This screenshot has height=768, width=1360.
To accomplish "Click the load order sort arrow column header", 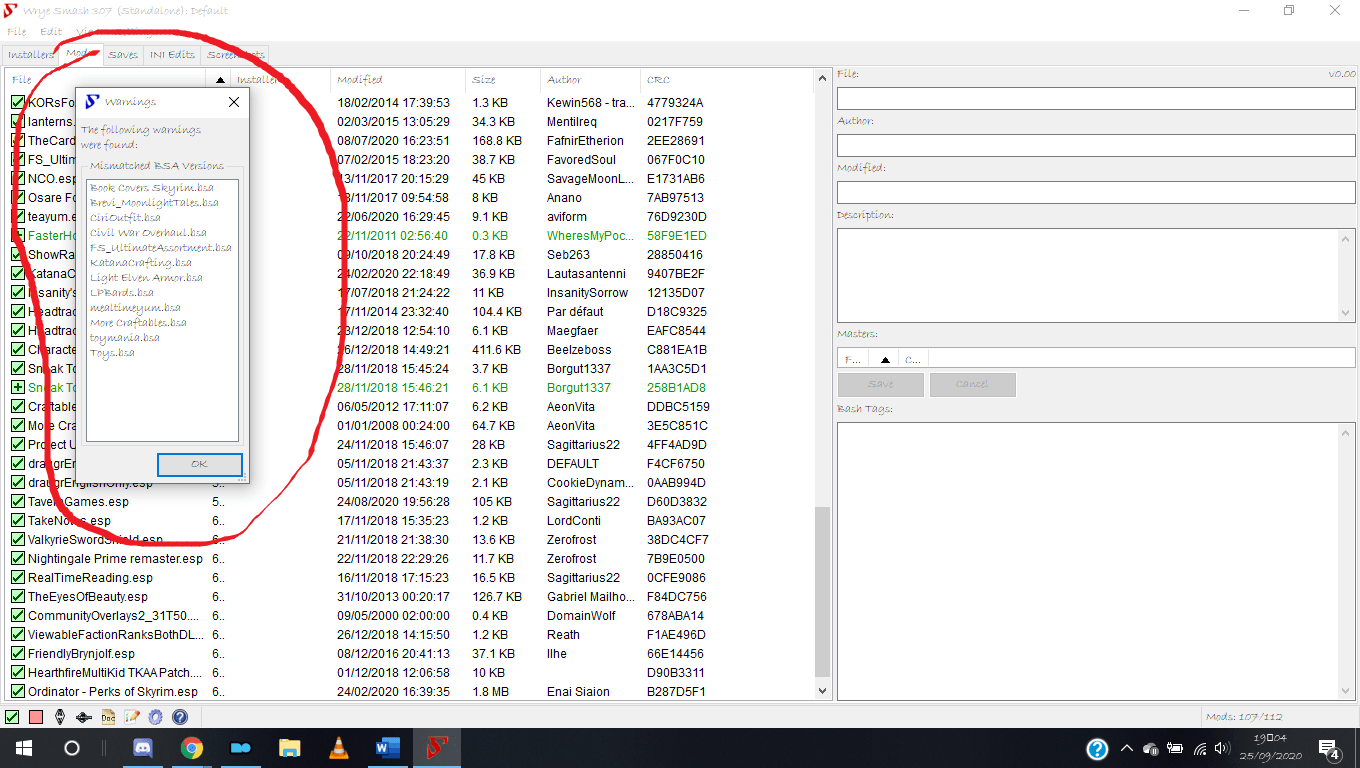I will pyautogui.click(x=220, y=79).
